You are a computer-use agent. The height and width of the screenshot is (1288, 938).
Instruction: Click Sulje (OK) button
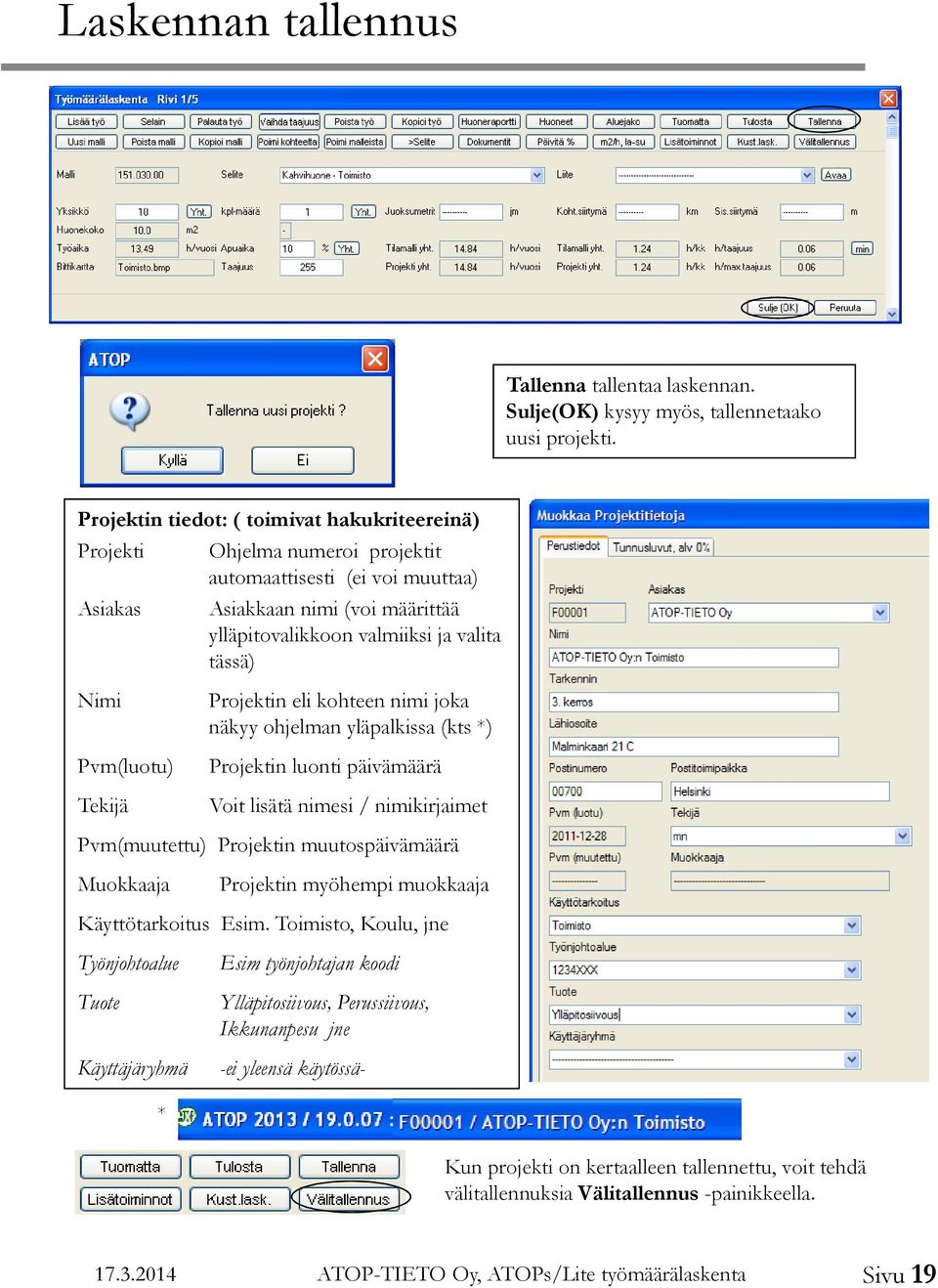pos(778,308)
